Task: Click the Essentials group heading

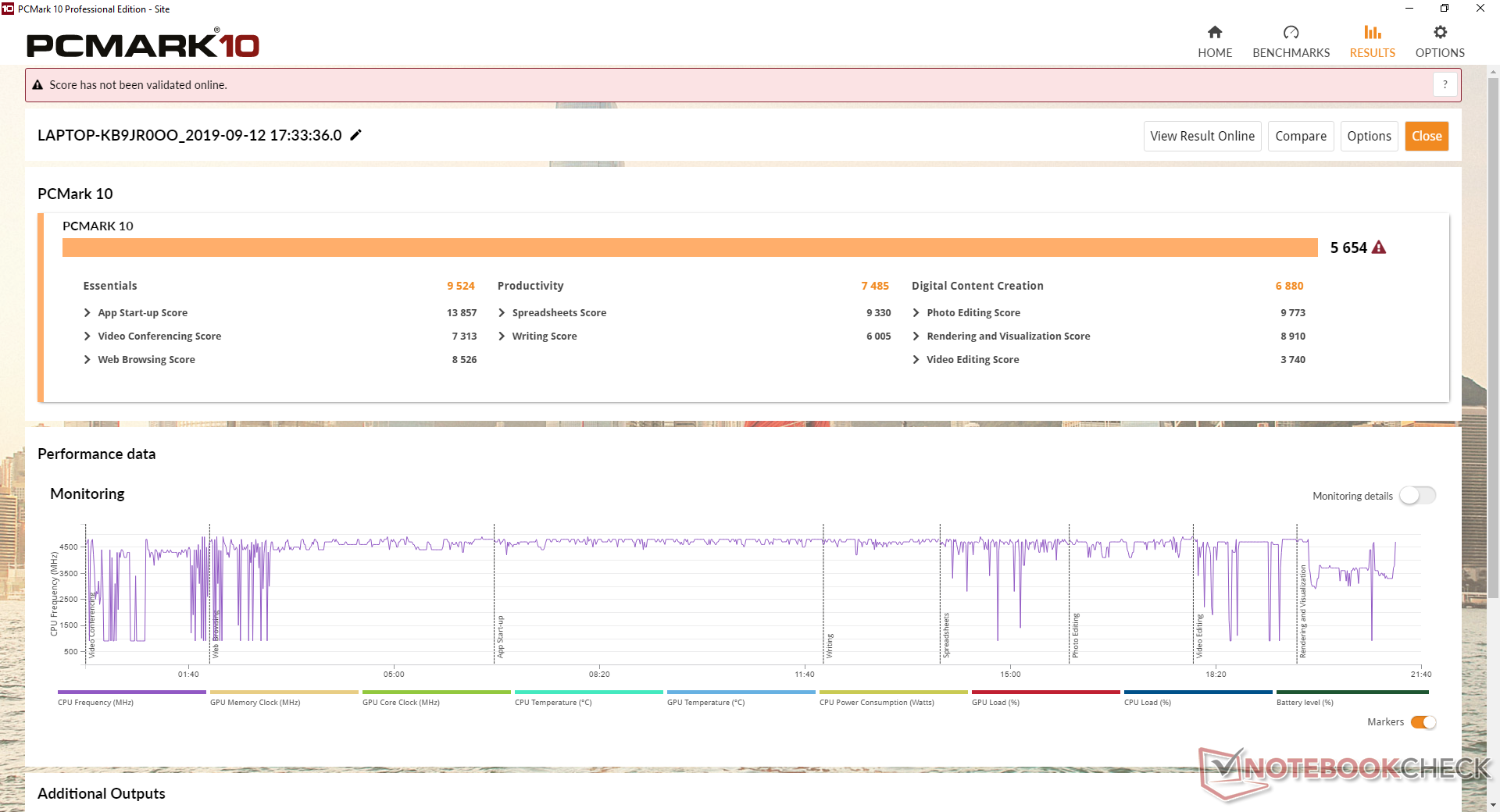Action: (x=110, y=286)
